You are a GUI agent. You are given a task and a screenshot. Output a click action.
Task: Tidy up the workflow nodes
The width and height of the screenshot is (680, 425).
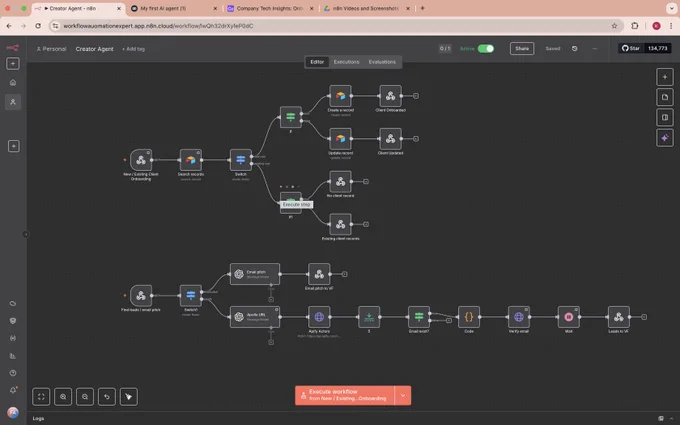point(129,396)
